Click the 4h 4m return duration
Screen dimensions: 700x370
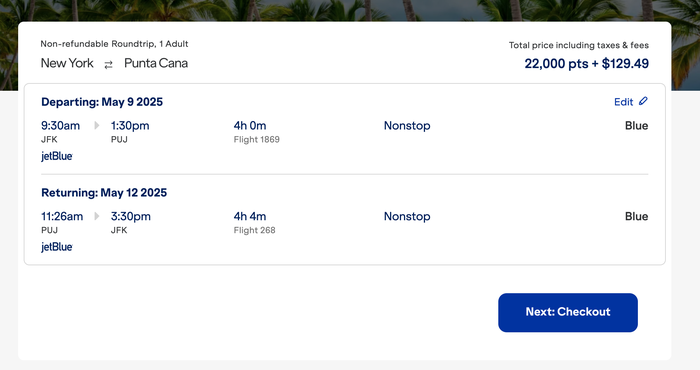pos(250,216)
